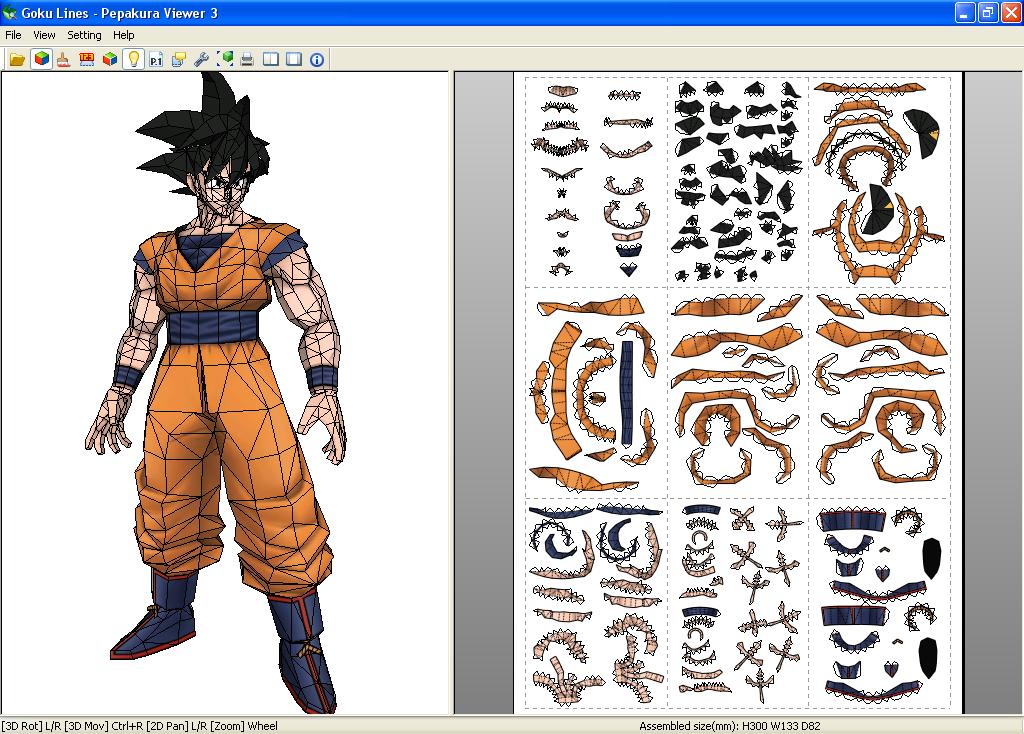Open the File menu

point(12,35)
